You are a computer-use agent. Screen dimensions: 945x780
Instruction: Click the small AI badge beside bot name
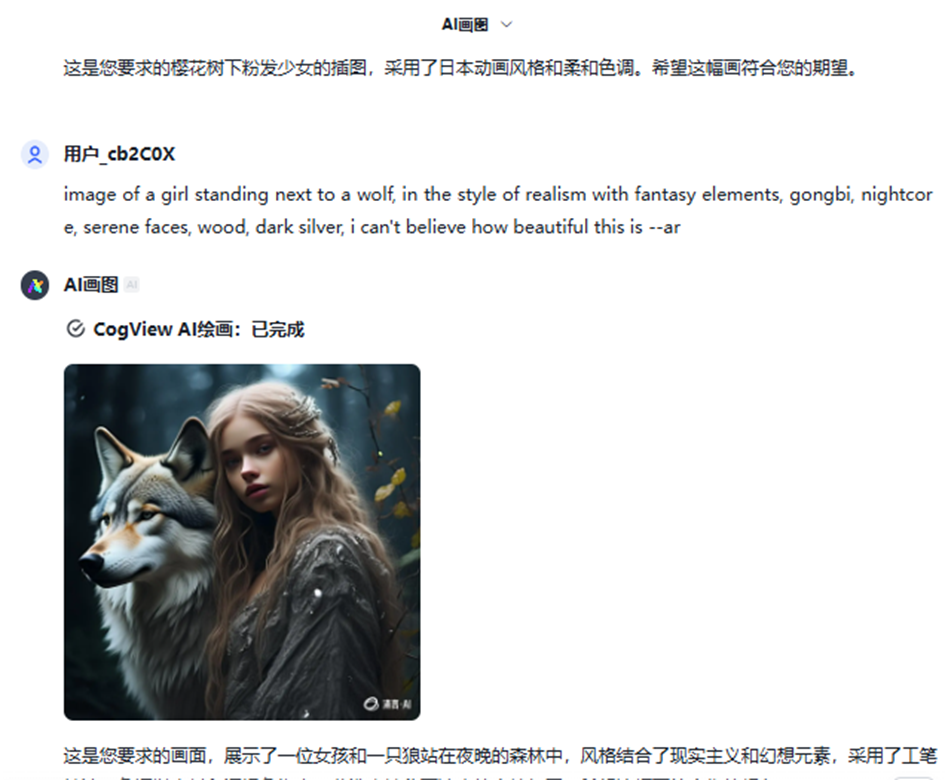tap(131, 285)
